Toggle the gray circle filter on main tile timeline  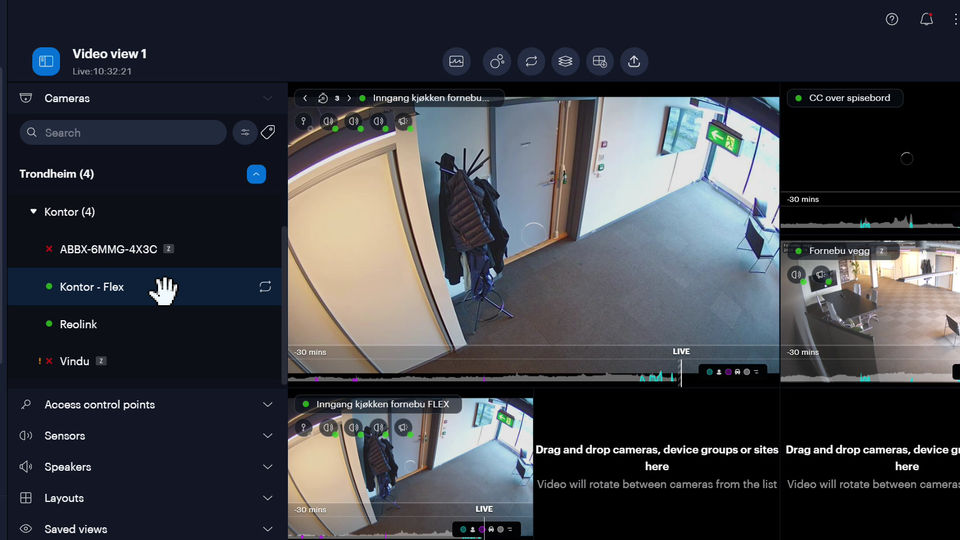tap(747, 372)
